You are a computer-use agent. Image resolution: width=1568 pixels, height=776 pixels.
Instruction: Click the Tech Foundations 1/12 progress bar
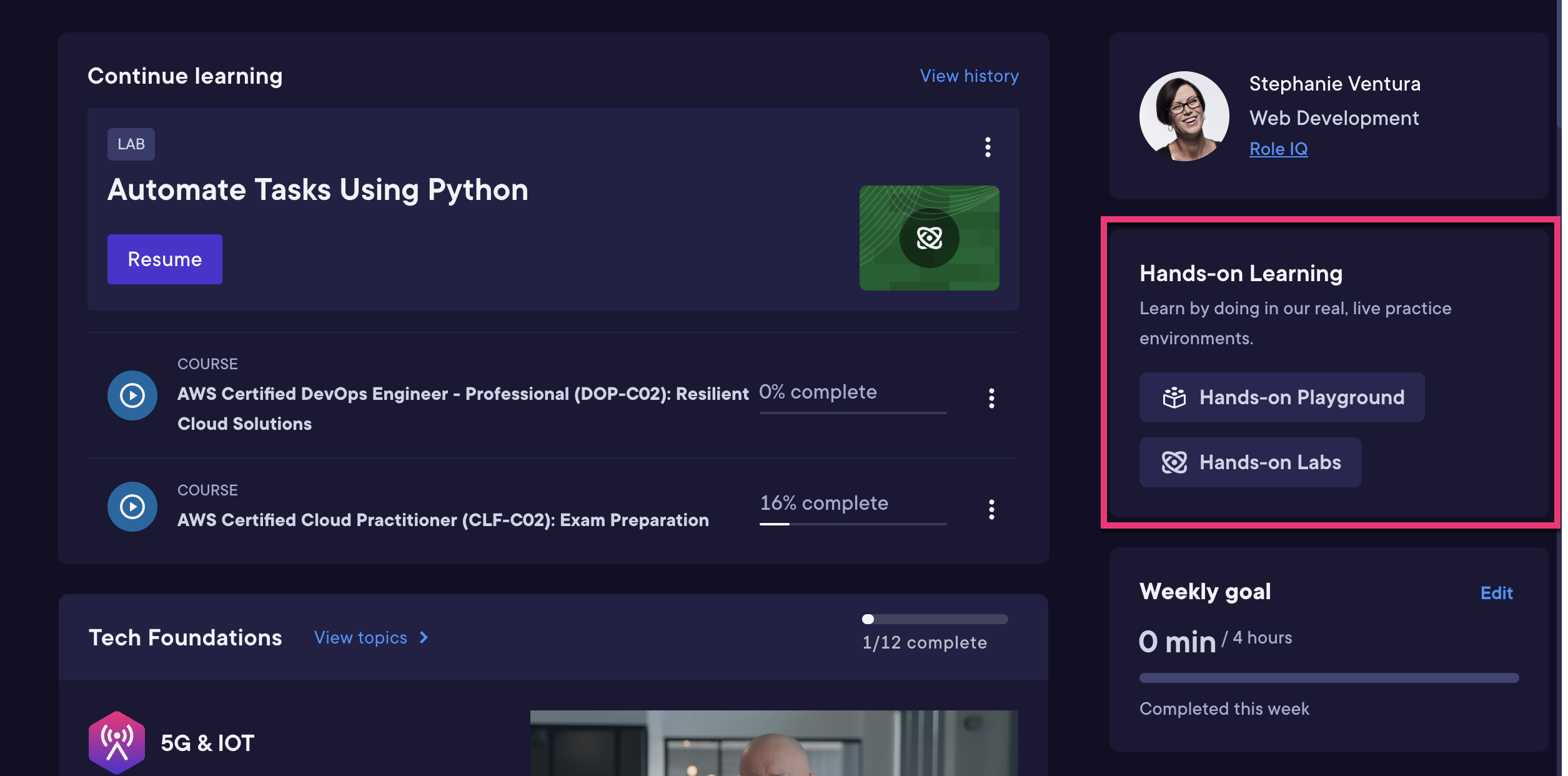click(935, 619)
